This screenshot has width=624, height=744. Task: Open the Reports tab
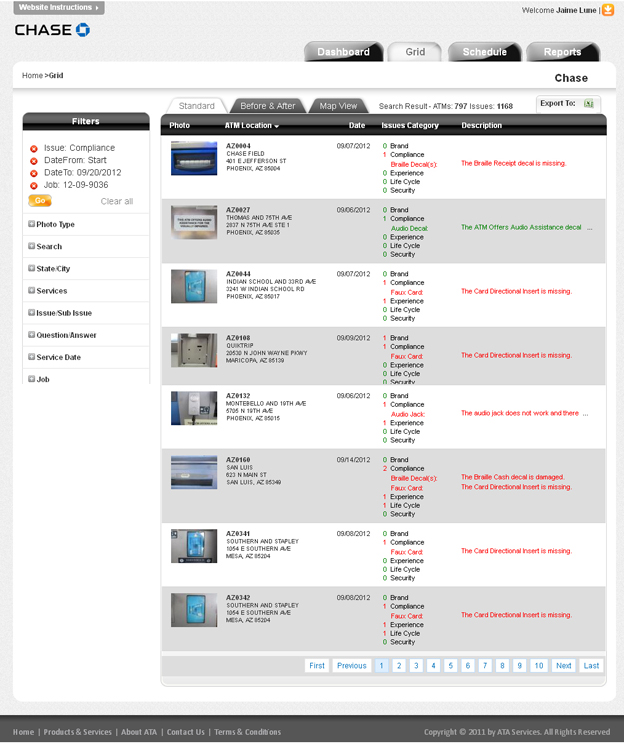pos(562,52)
